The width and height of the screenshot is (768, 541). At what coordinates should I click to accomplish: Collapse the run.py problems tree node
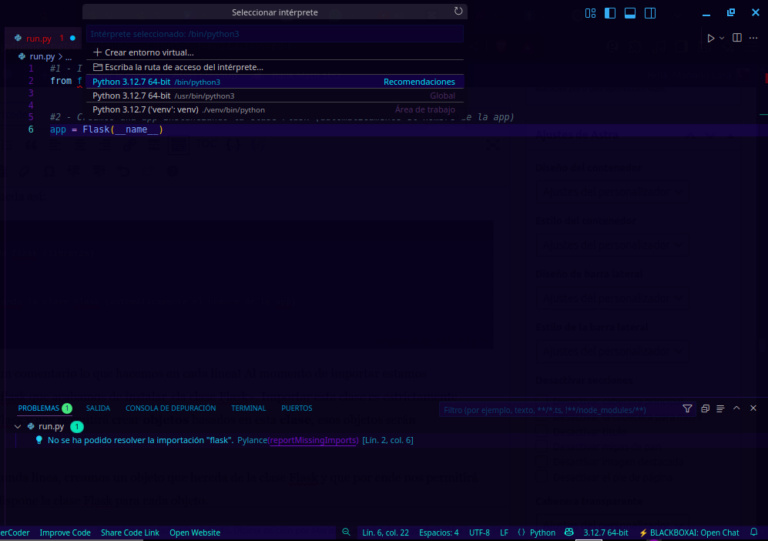click(x=19, y=426)
